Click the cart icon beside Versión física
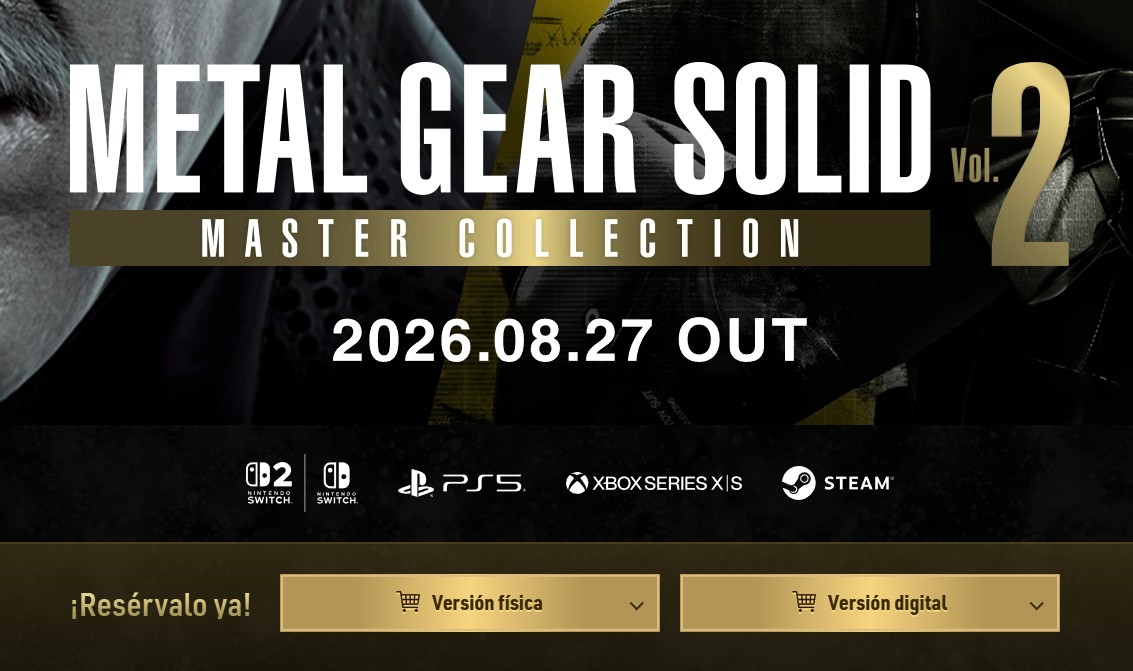Viewport: 1133px width, 671px height. [408, 601]
